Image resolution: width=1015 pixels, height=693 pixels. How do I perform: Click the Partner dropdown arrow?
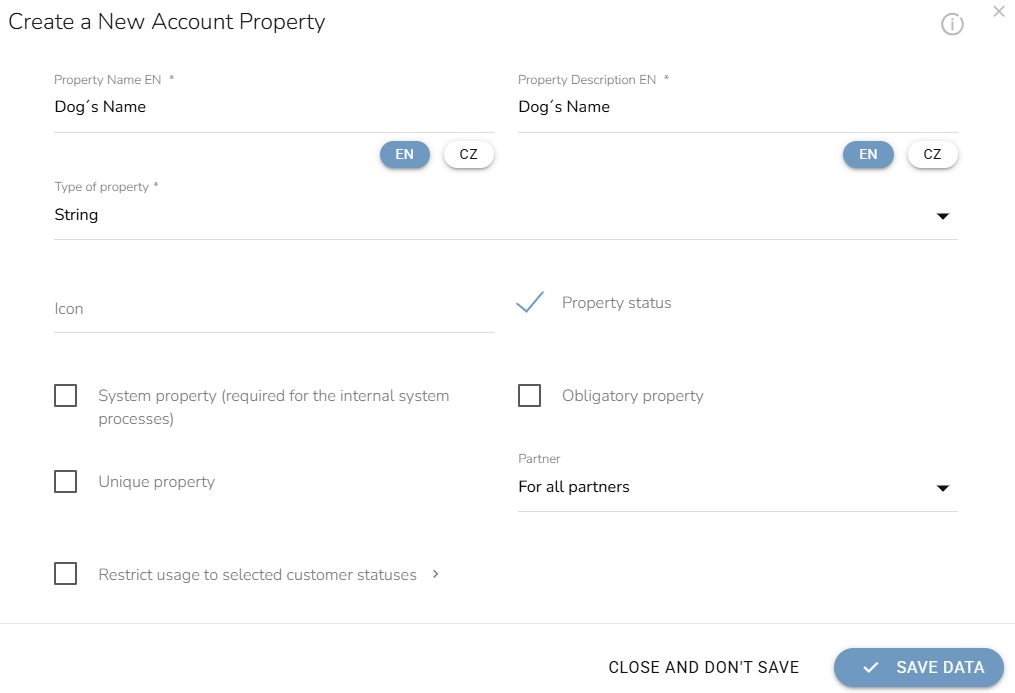click(x=942, y=488)
